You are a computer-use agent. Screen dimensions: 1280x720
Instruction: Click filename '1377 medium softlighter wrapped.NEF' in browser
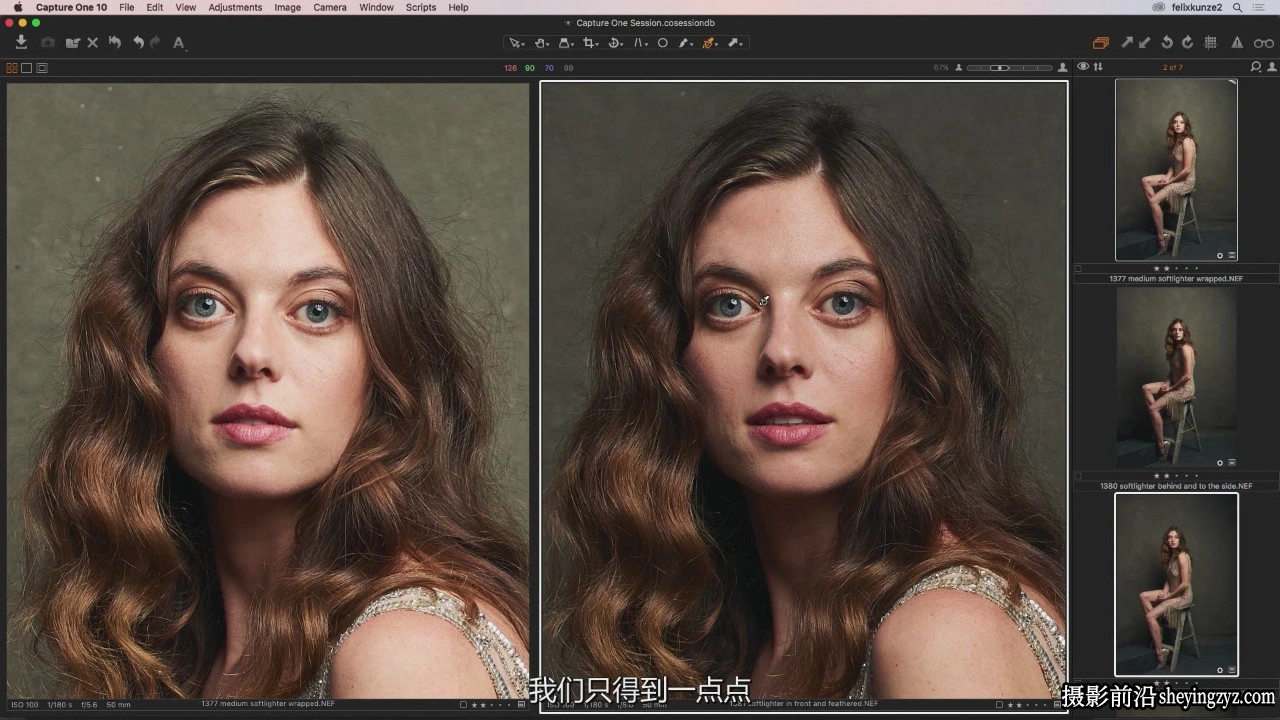(1176, 279)
